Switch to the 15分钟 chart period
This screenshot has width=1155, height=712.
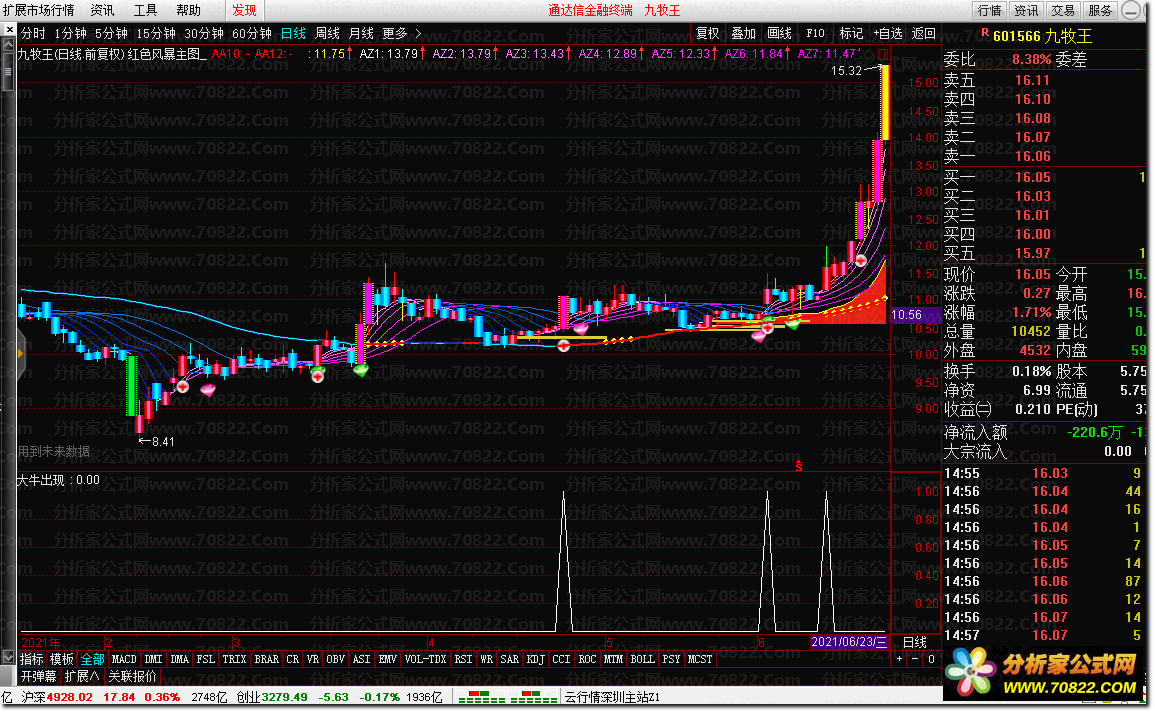(x=155, y=34)
